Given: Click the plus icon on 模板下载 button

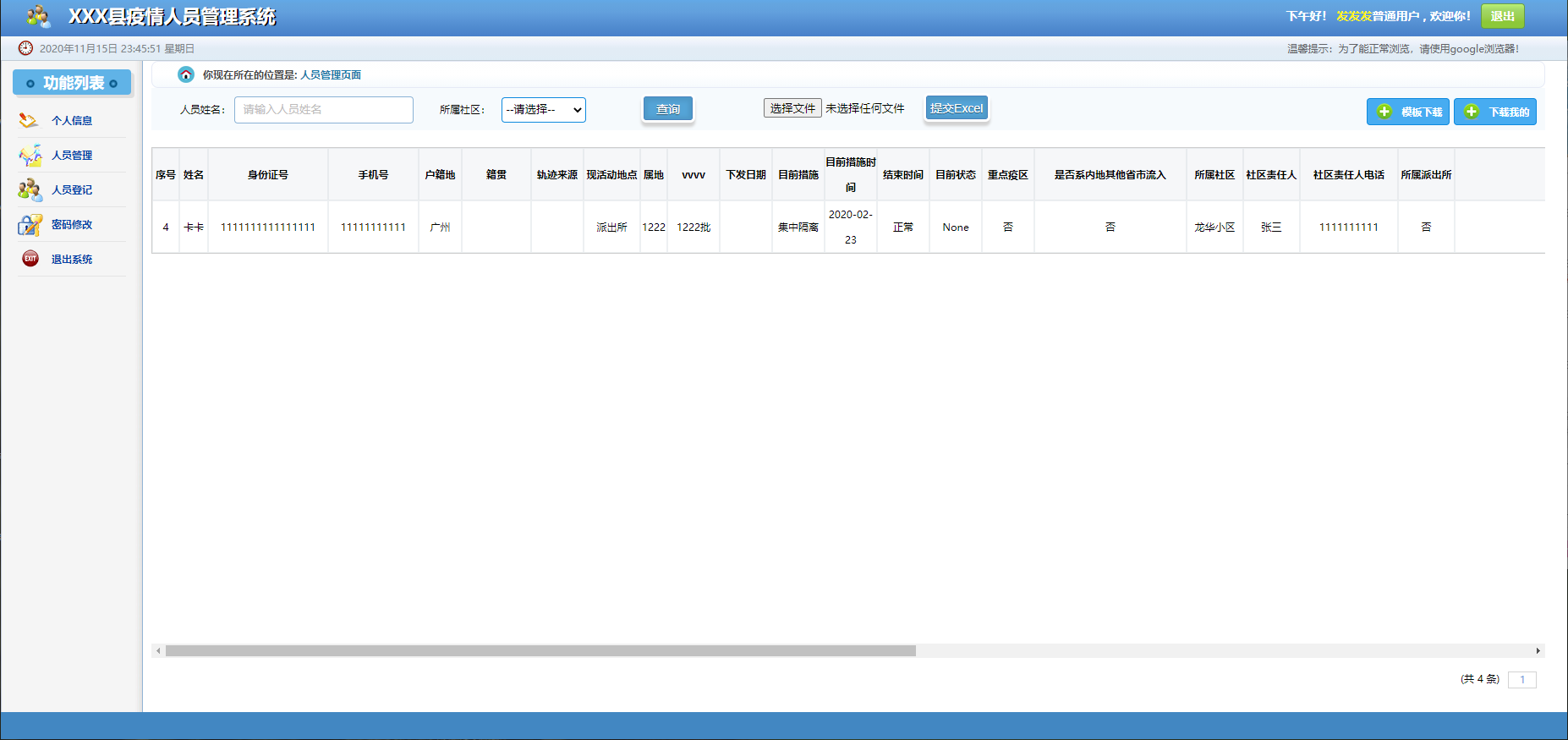Looking at the screenshot, I should (1384, 112).
